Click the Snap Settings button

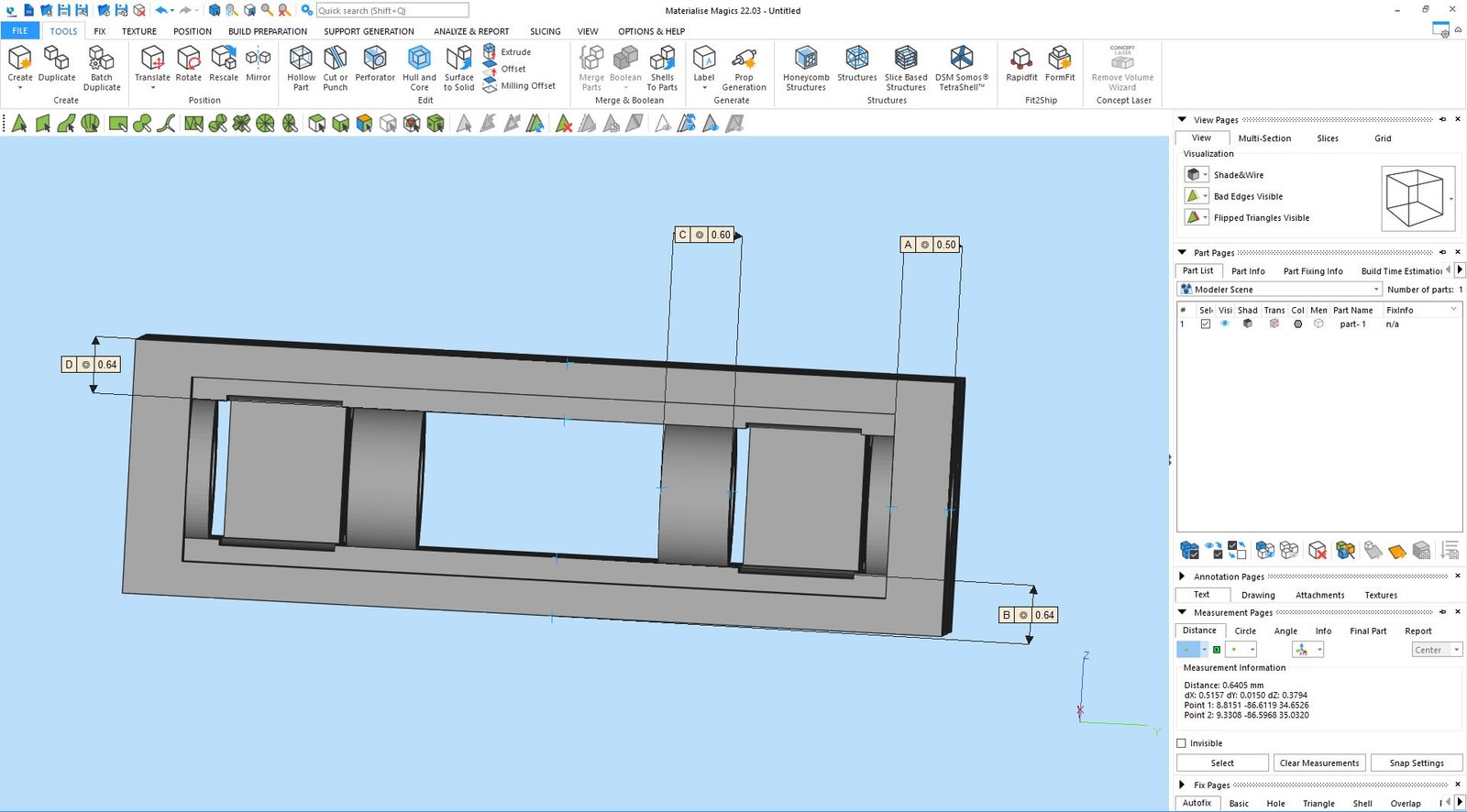(1416, 763)
